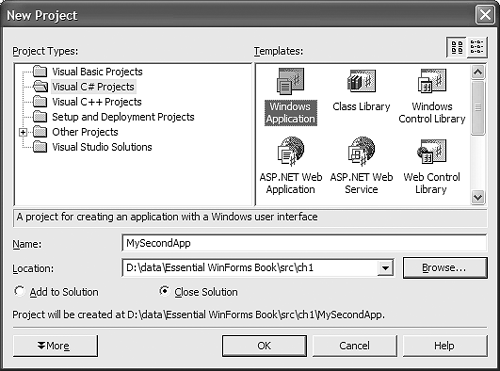500x371 pixels.
Task: Open Help for New Project
Action: tap(445, 346)
